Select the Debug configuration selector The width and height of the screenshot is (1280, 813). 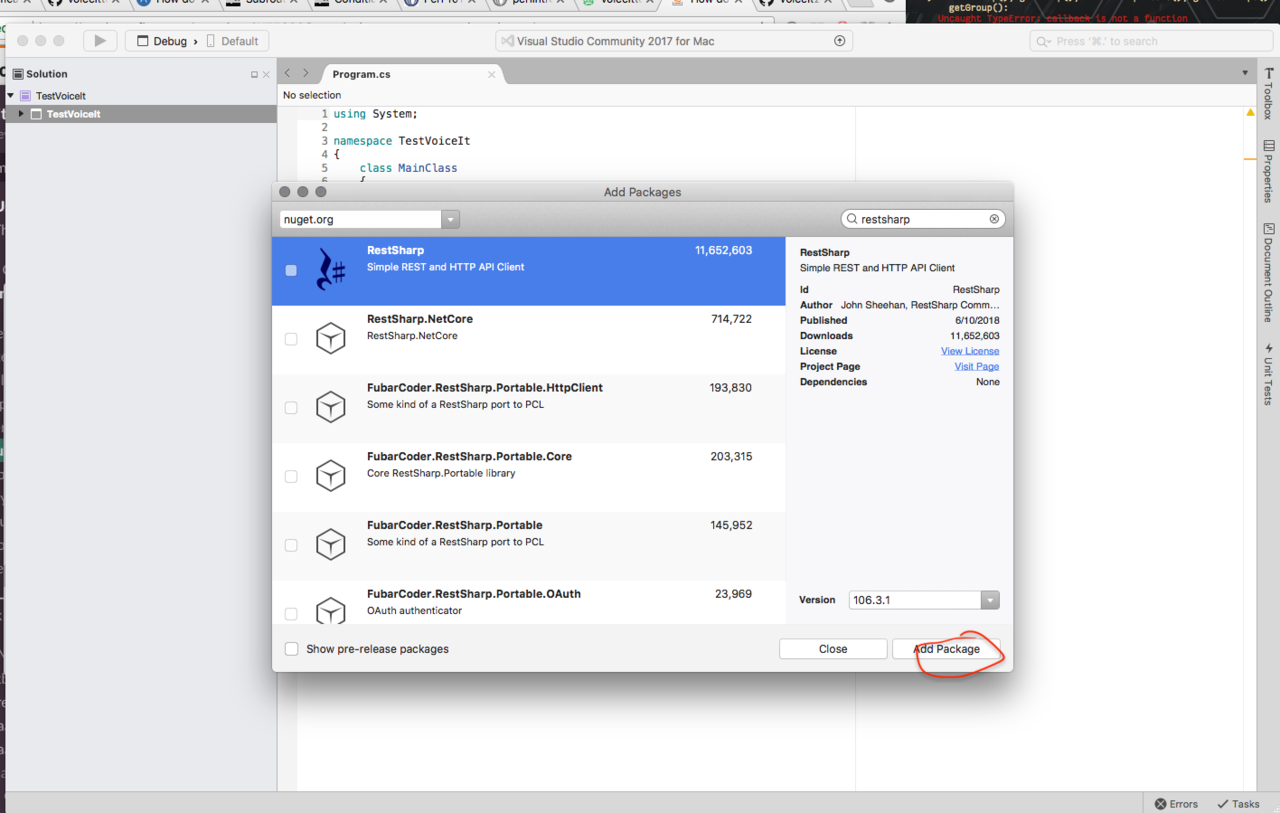(169, 41)
